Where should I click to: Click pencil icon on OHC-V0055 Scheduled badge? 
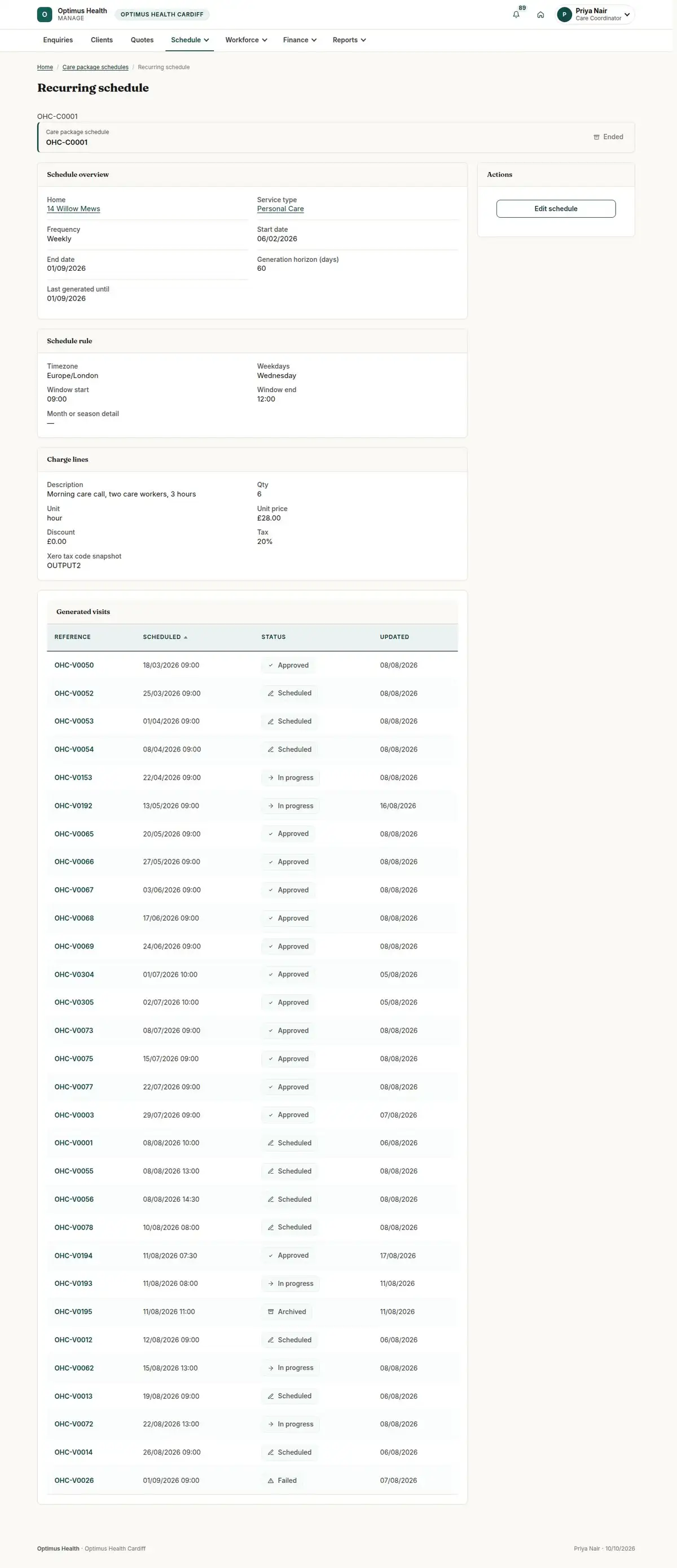tap(271, 1171)
